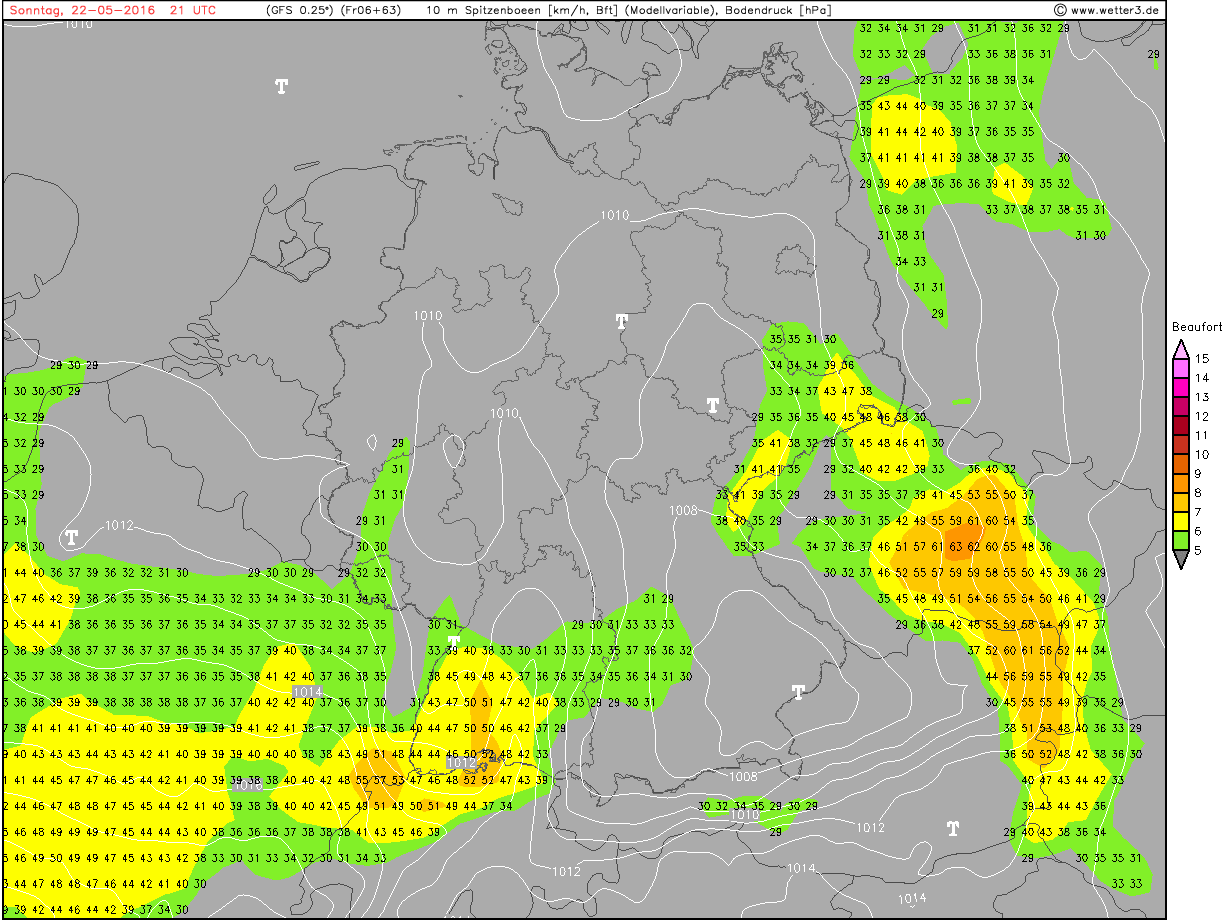Screen dimensions: 1229x922
Task: Click the T low-pressure marker in the top-left sea area
Action: [x=282, y=86]
